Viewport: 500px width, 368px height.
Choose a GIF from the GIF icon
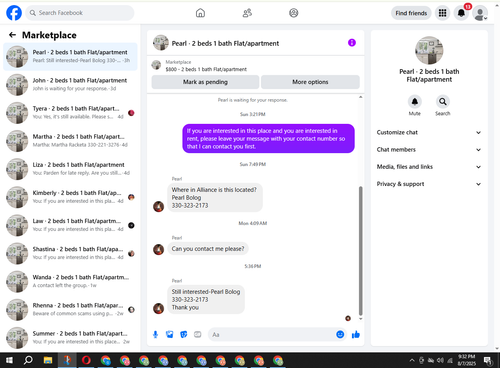coord(198,334)
